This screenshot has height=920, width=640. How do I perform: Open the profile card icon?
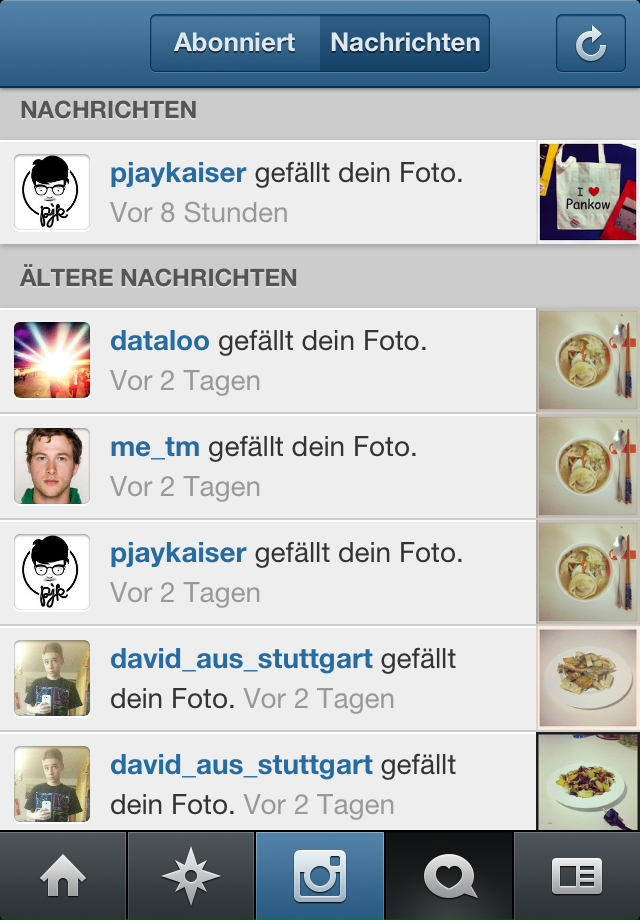click(577, 876)
